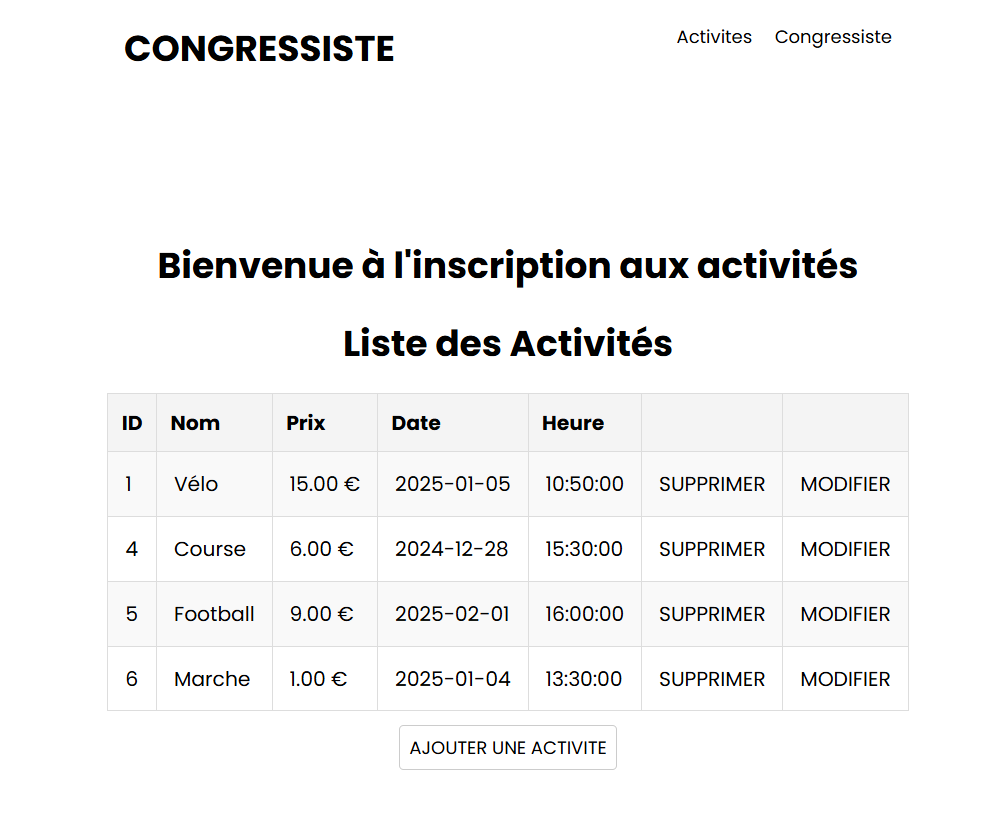Image resolution: width=997 pixels, height=832 pixels.
Task: Click the Nom column header
Action: click(x=195, y=423)
